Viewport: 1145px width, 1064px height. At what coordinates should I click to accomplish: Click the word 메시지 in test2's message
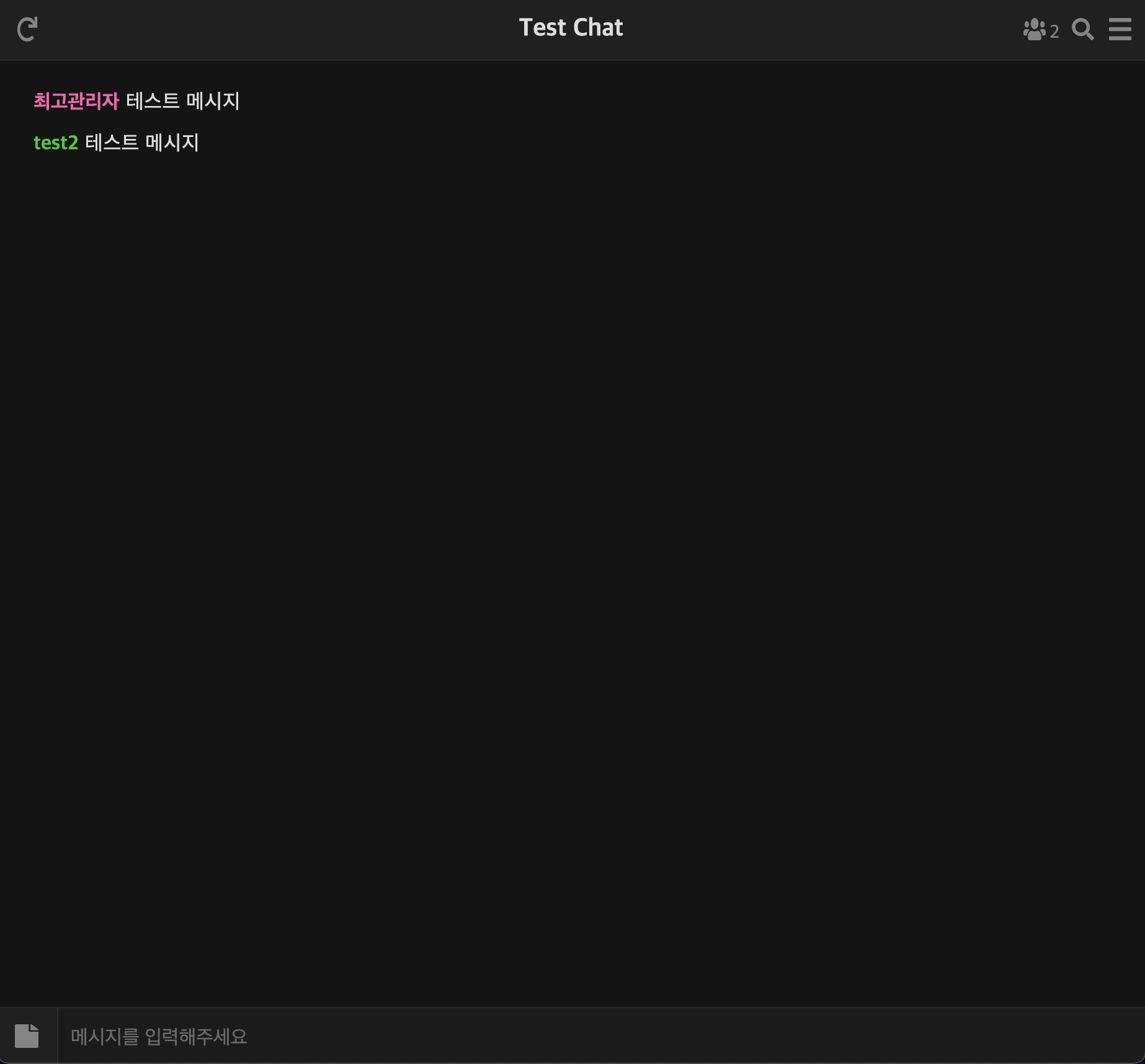tap(172, 143)
